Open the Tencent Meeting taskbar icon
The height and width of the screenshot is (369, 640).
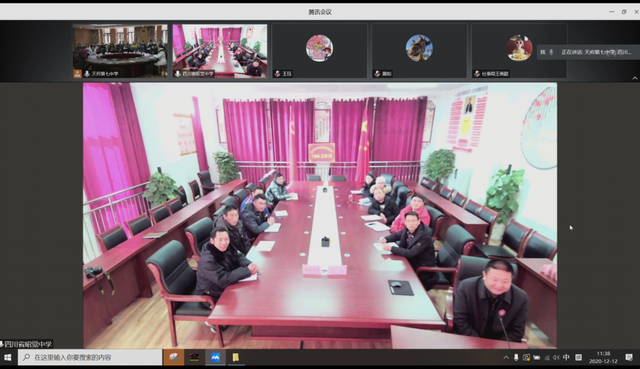215,358
